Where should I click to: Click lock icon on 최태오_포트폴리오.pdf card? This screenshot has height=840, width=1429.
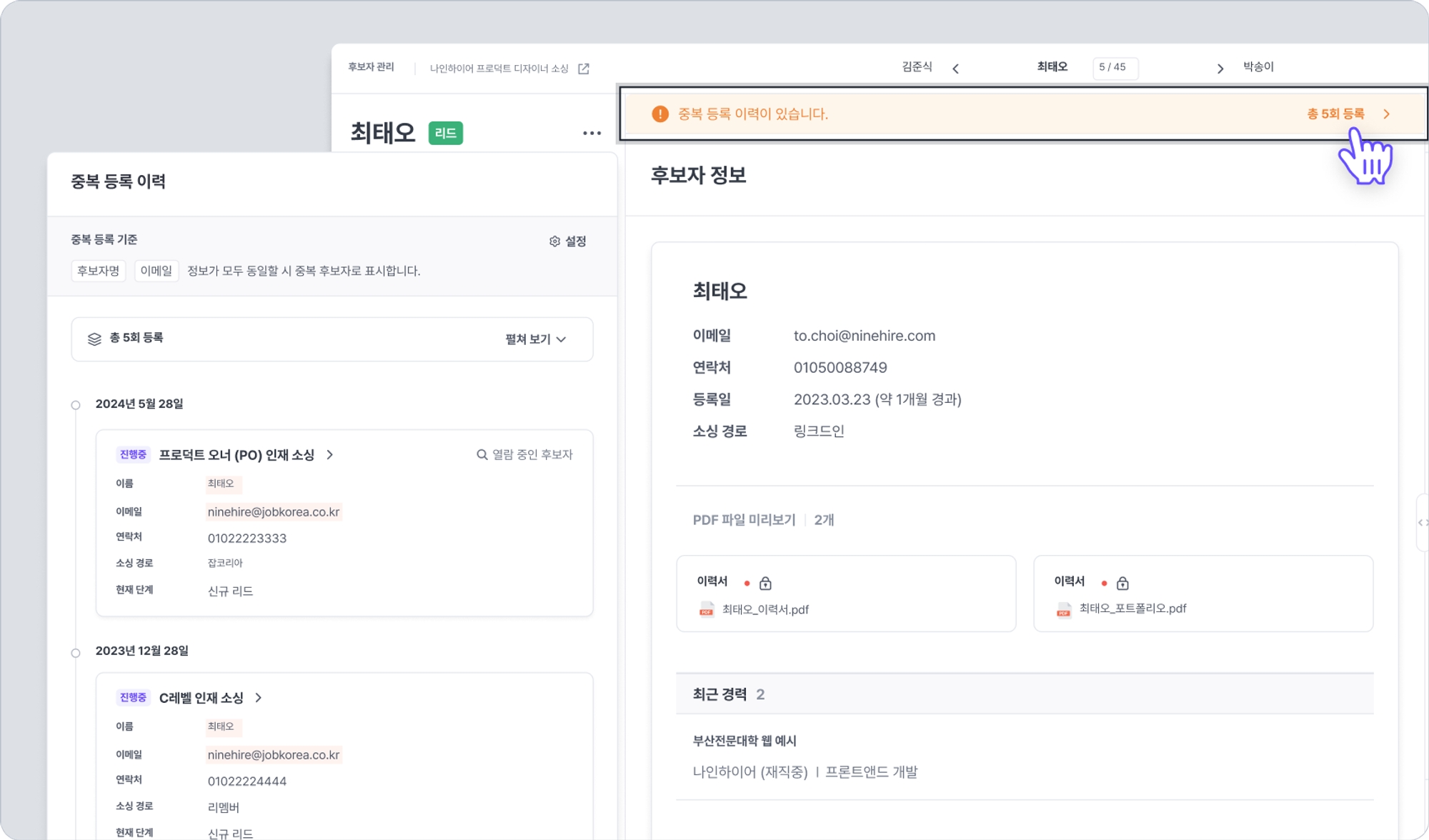point(1122,584)
